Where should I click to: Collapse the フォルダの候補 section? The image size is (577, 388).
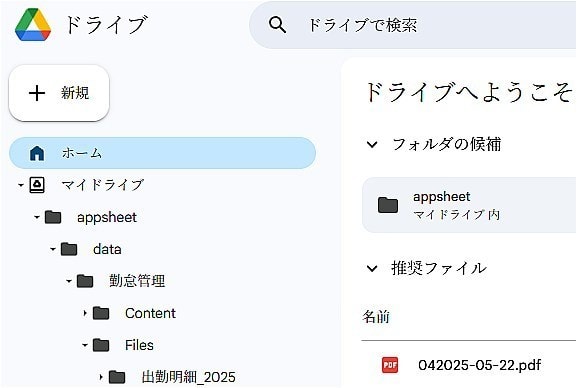point(372,144)
